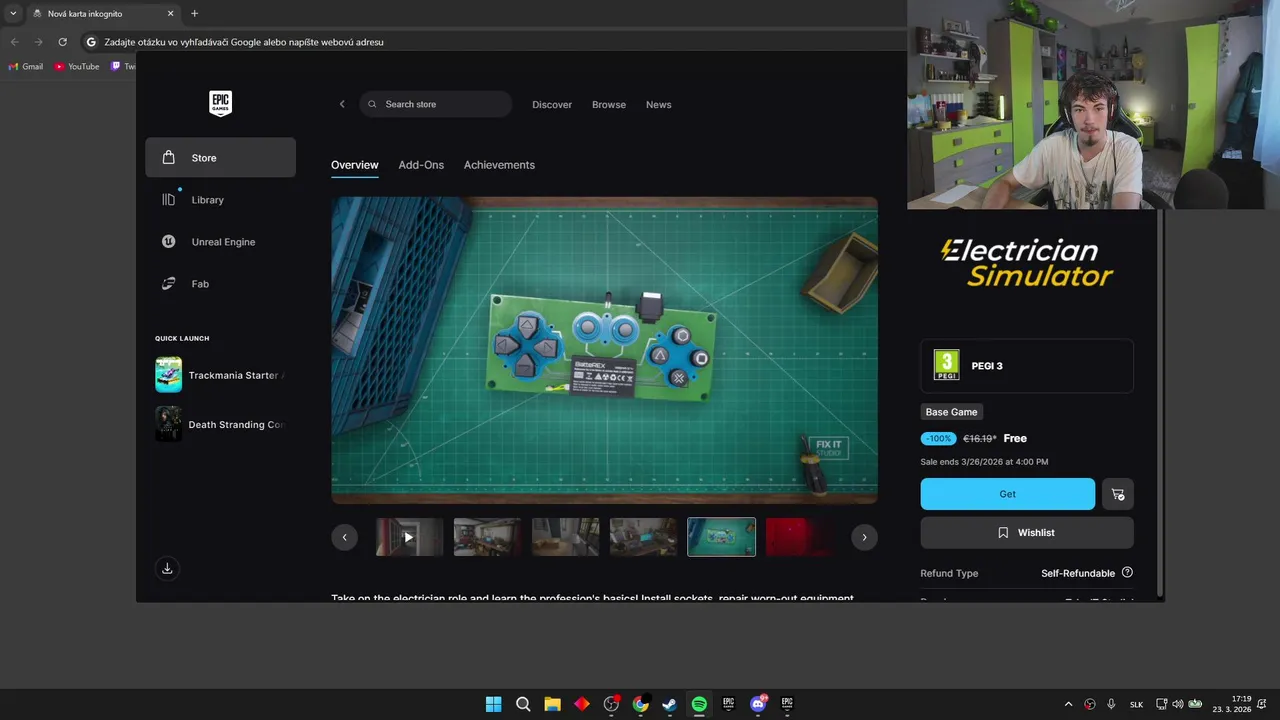1280x720 pixels.
Task: Switch to the Achievements tab
Action: tap(499, 165)
